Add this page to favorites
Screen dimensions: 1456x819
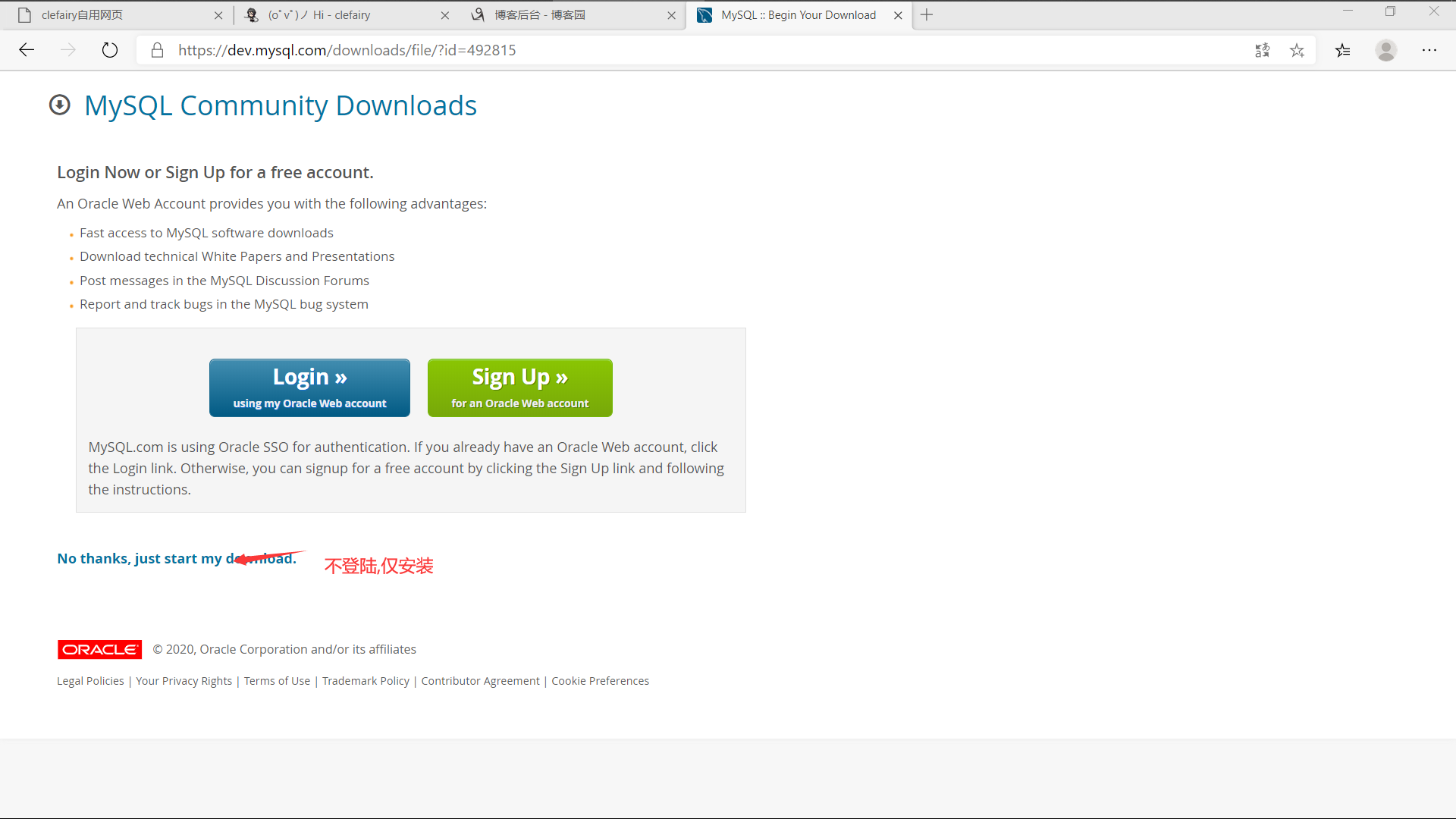coord(1297,50)
